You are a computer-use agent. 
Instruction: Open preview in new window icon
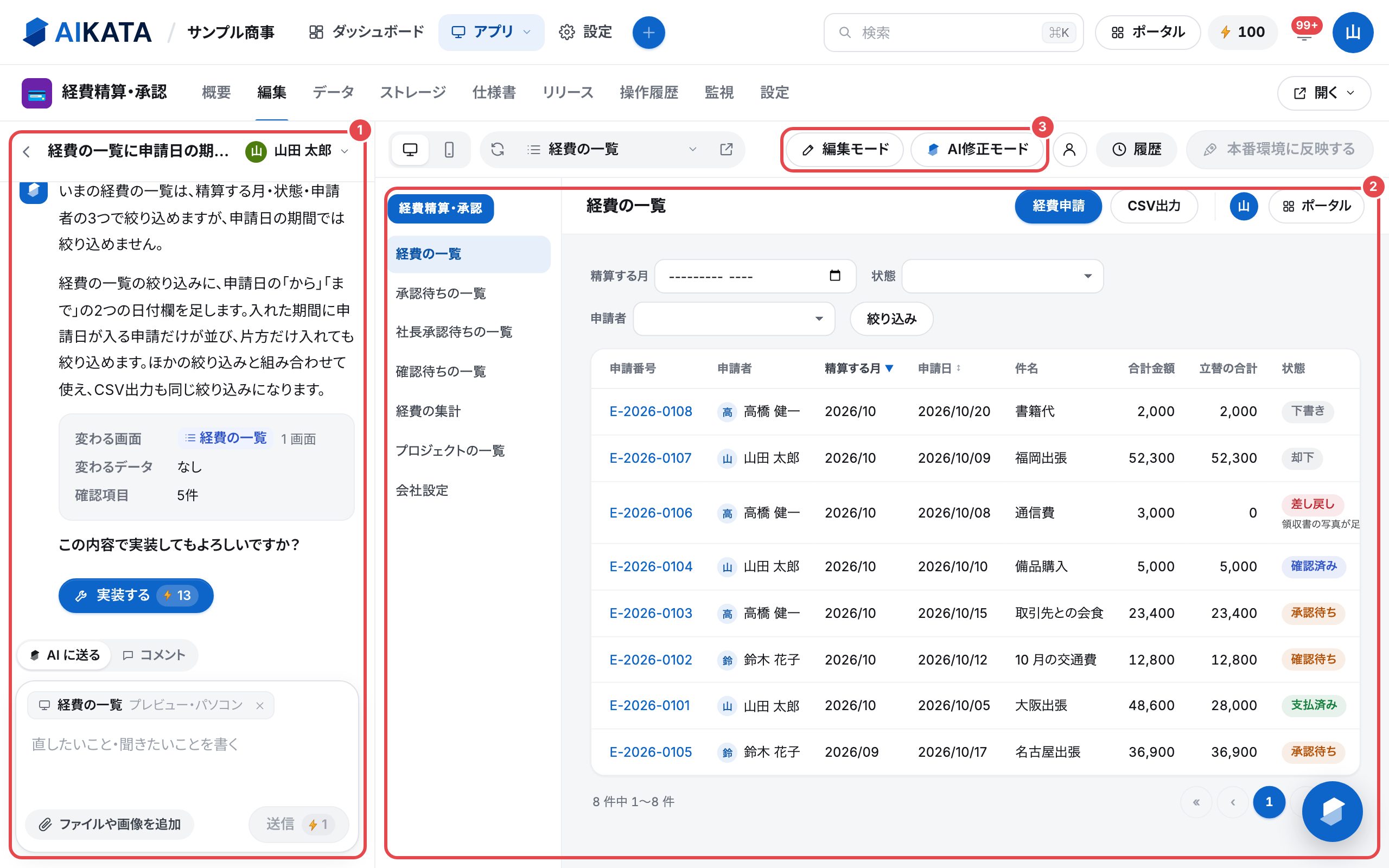click(727, 149)
